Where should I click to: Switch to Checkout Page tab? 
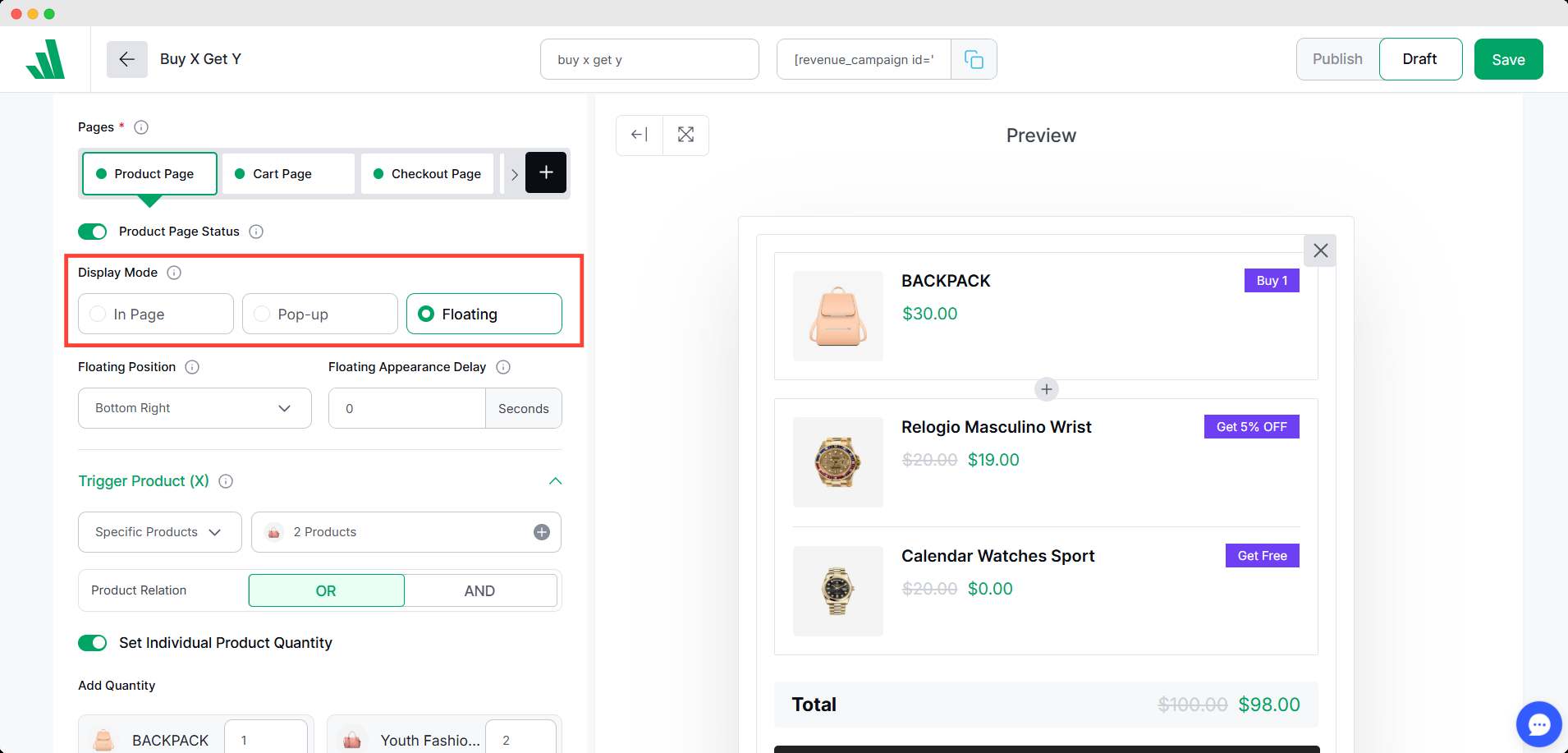point(428,173)
